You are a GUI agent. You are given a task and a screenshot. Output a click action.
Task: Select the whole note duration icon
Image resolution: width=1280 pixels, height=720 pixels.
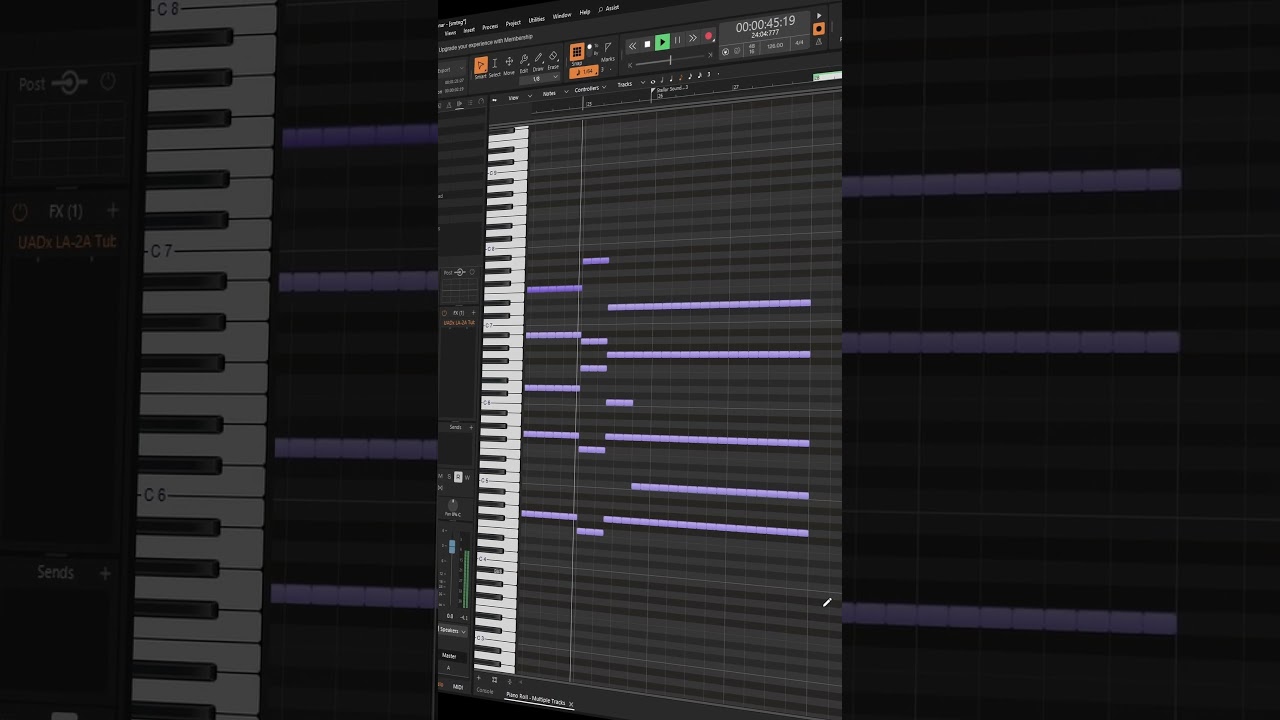pos(653,82)
